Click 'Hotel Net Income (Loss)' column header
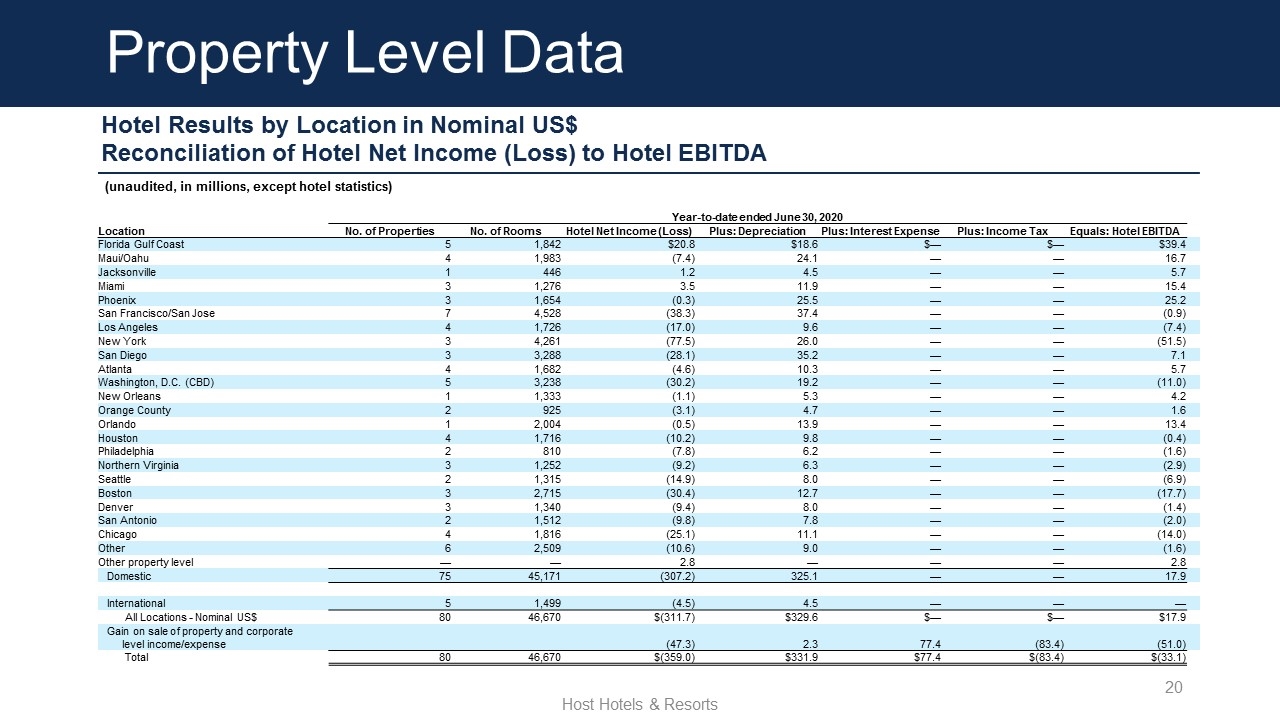1280x720 pixels. (629, 231)
